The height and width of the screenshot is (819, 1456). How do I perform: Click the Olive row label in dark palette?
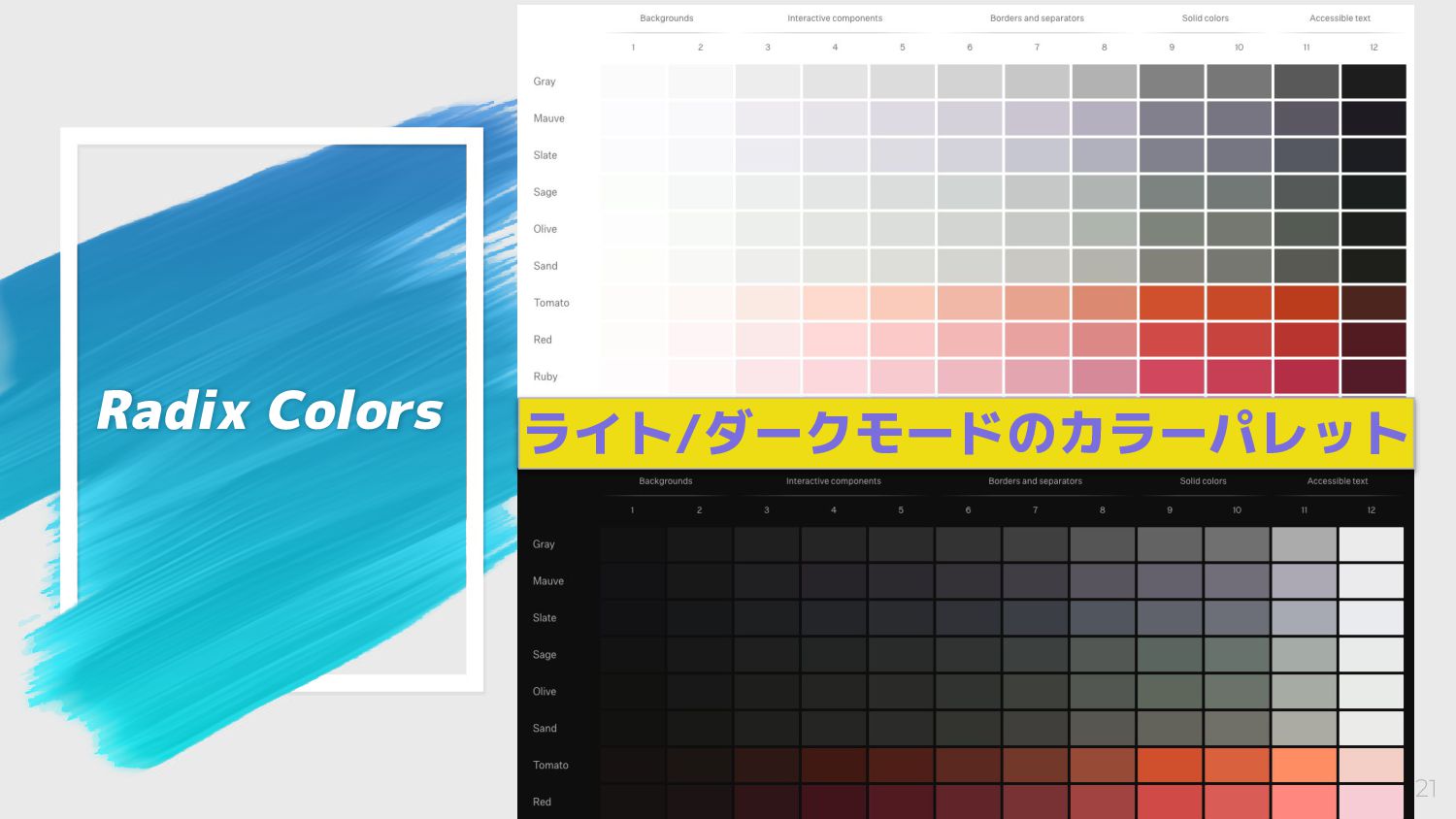tap(545, 692)
